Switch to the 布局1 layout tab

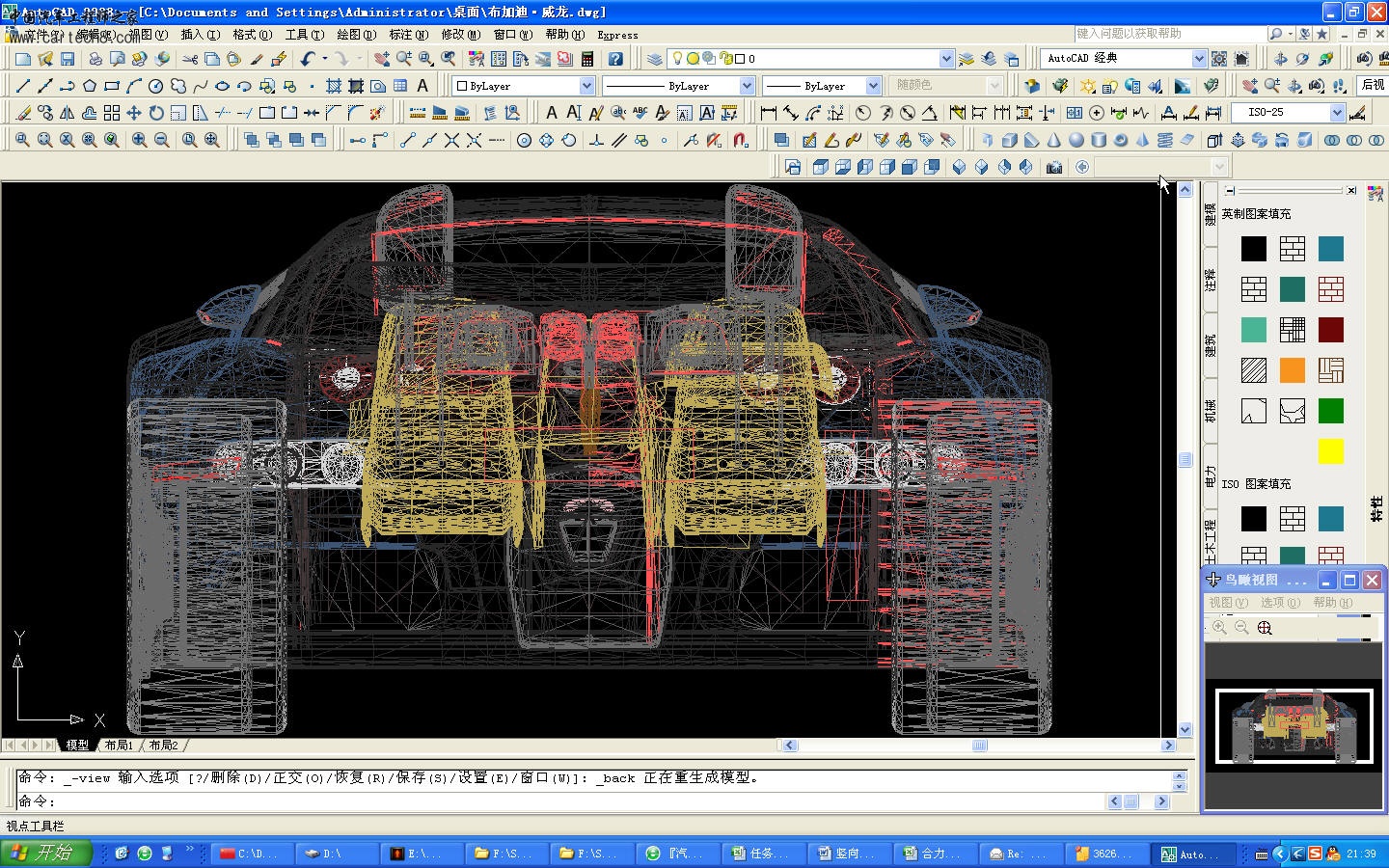pos(119,746)
